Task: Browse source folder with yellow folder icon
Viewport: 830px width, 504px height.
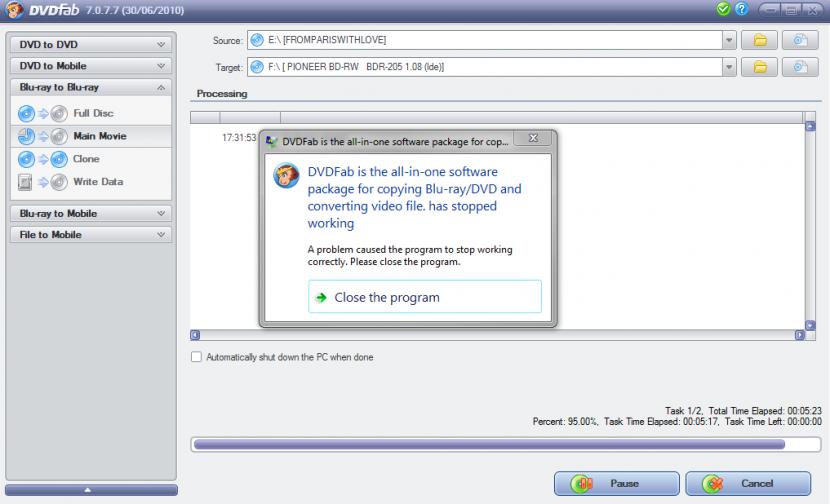Action: pyautogui.click(x=760, y=40)
